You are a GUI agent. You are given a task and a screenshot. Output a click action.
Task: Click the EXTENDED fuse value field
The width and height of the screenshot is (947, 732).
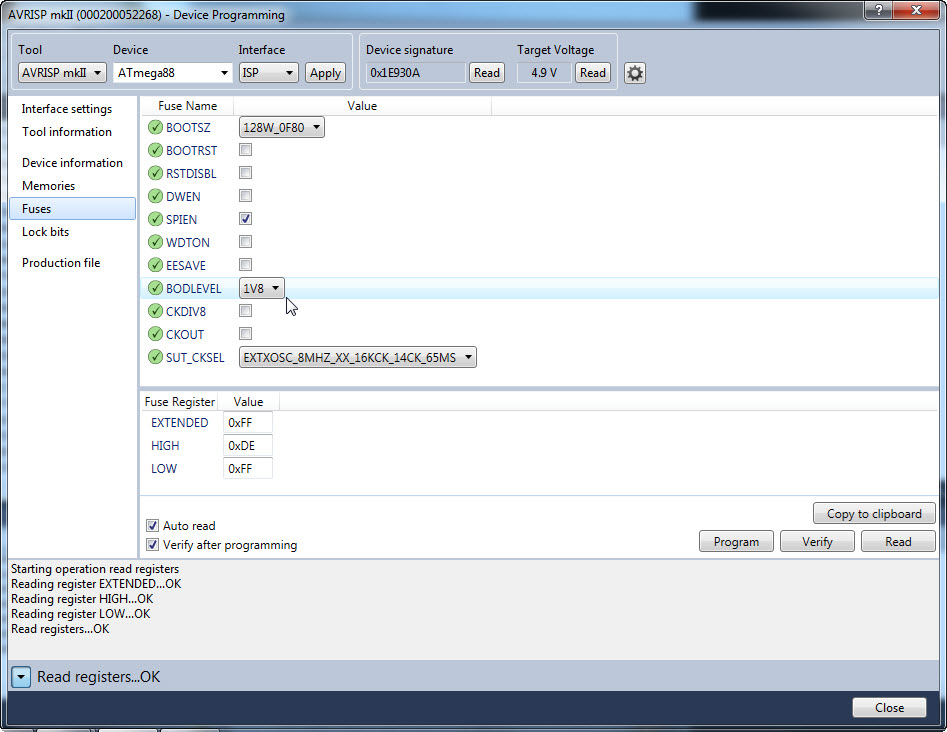(248, 423)
